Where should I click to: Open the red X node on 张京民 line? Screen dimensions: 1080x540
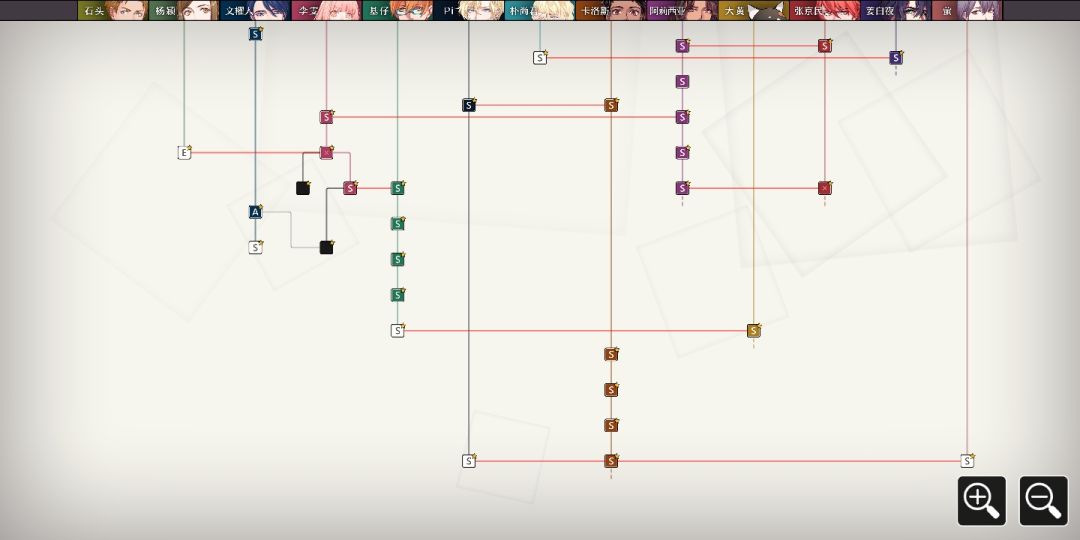click(x=824, y=188)
